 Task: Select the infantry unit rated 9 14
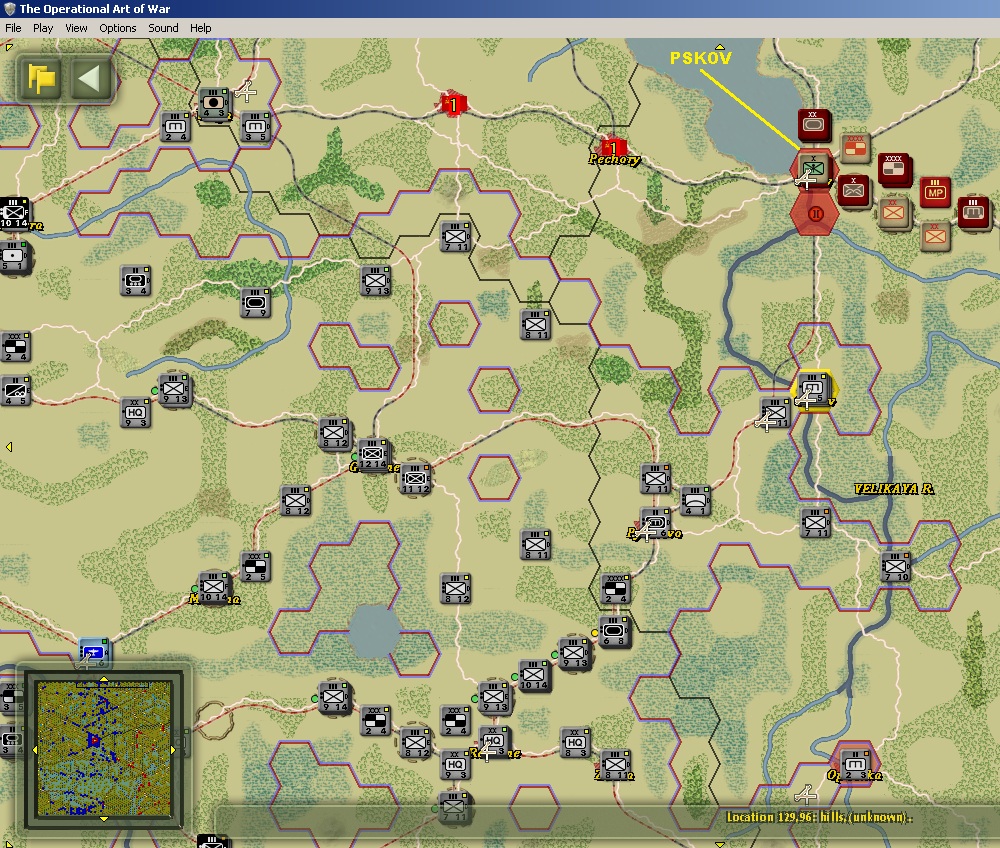coord(334,699)
